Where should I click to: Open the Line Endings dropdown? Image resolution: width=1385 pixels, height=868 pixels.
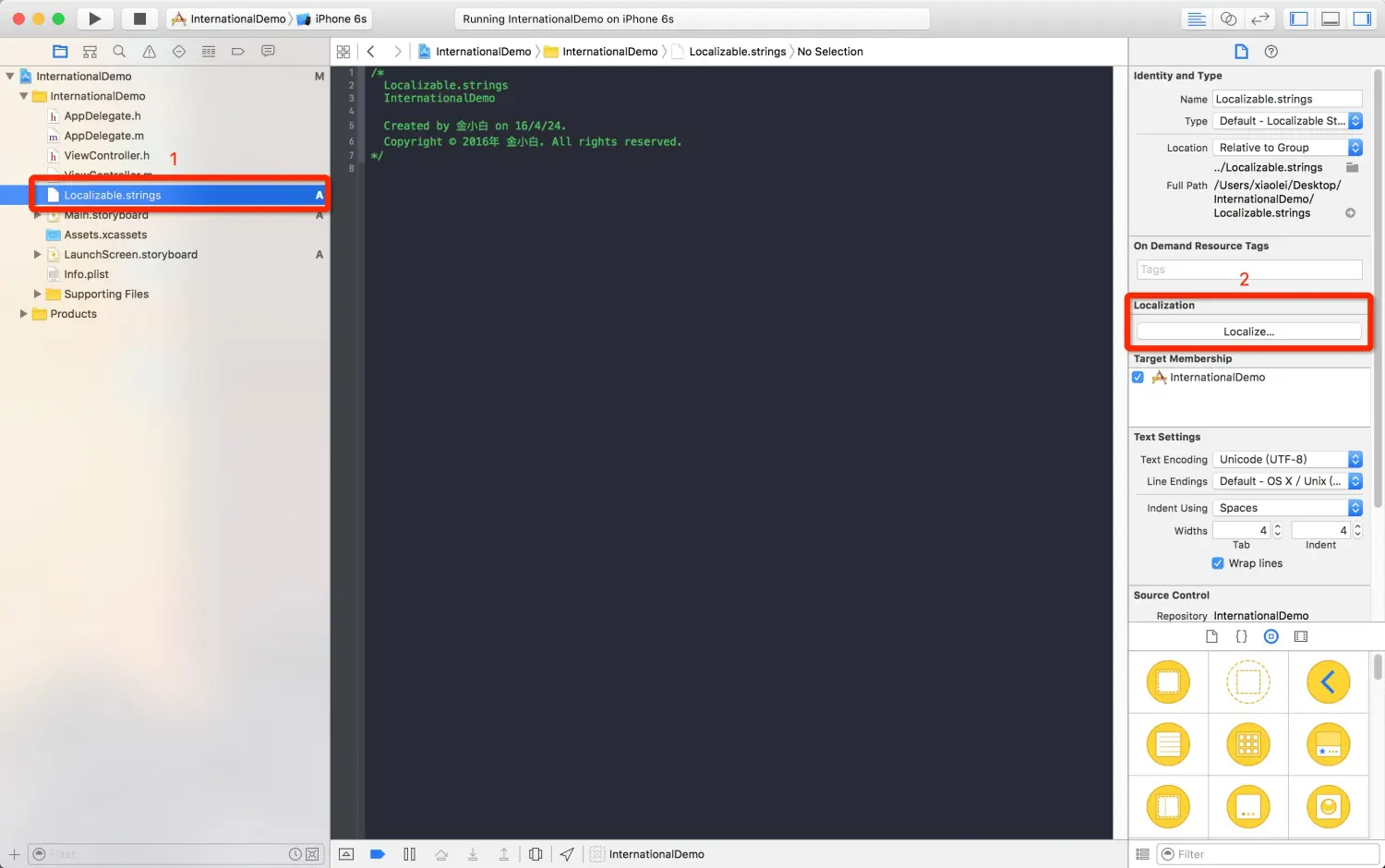pos(1287,481)
